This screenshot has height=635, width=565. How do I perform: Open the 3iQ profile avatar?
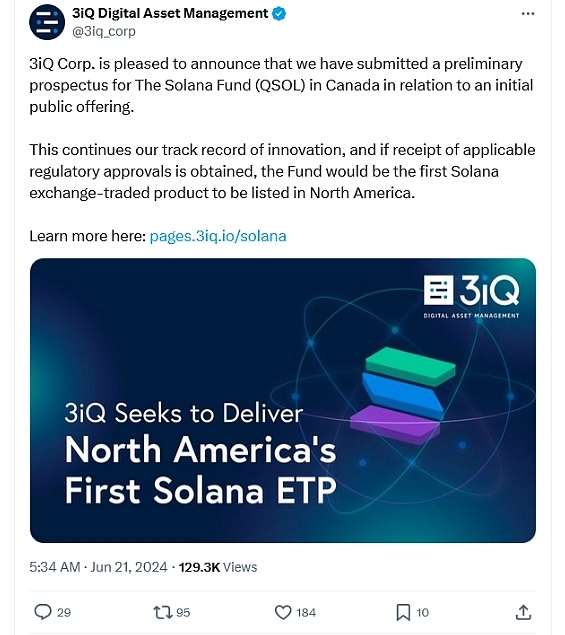[x=47, y=22]
